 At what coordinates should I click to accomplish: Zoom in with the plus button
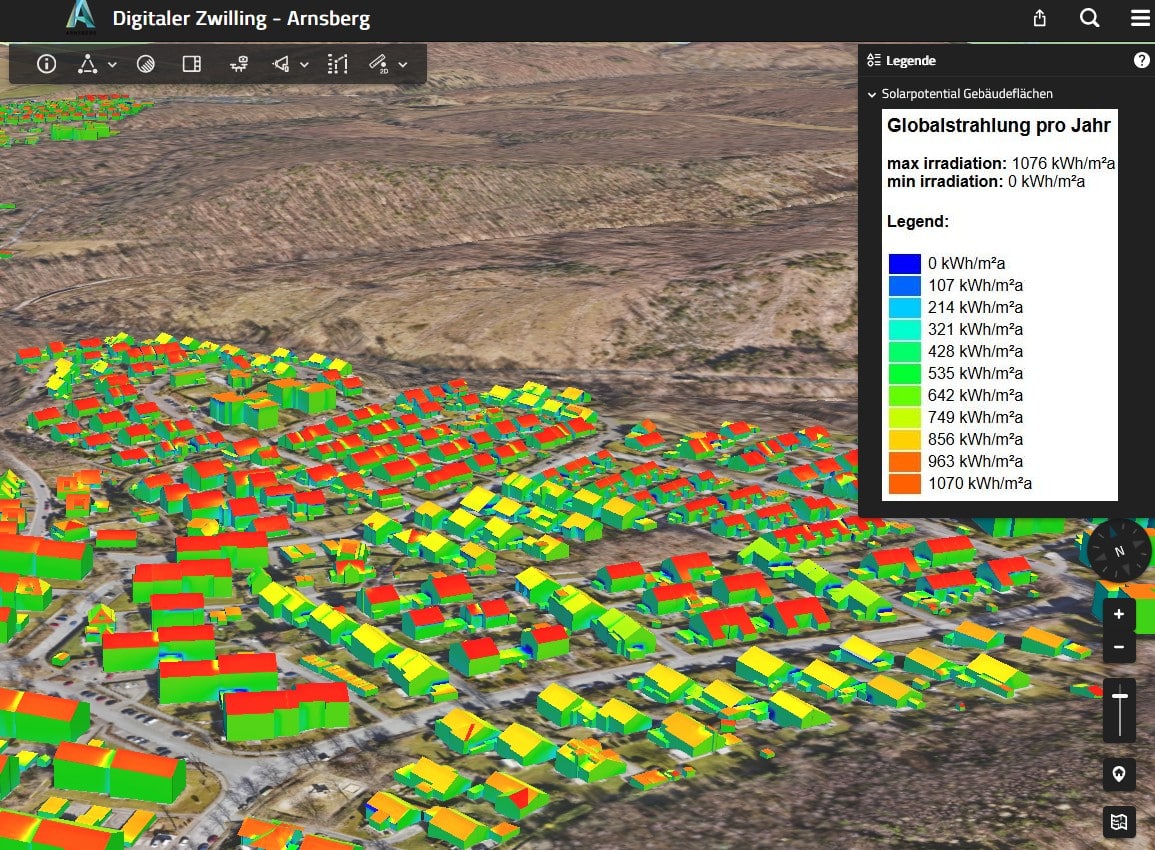[x=1119, y=614]
